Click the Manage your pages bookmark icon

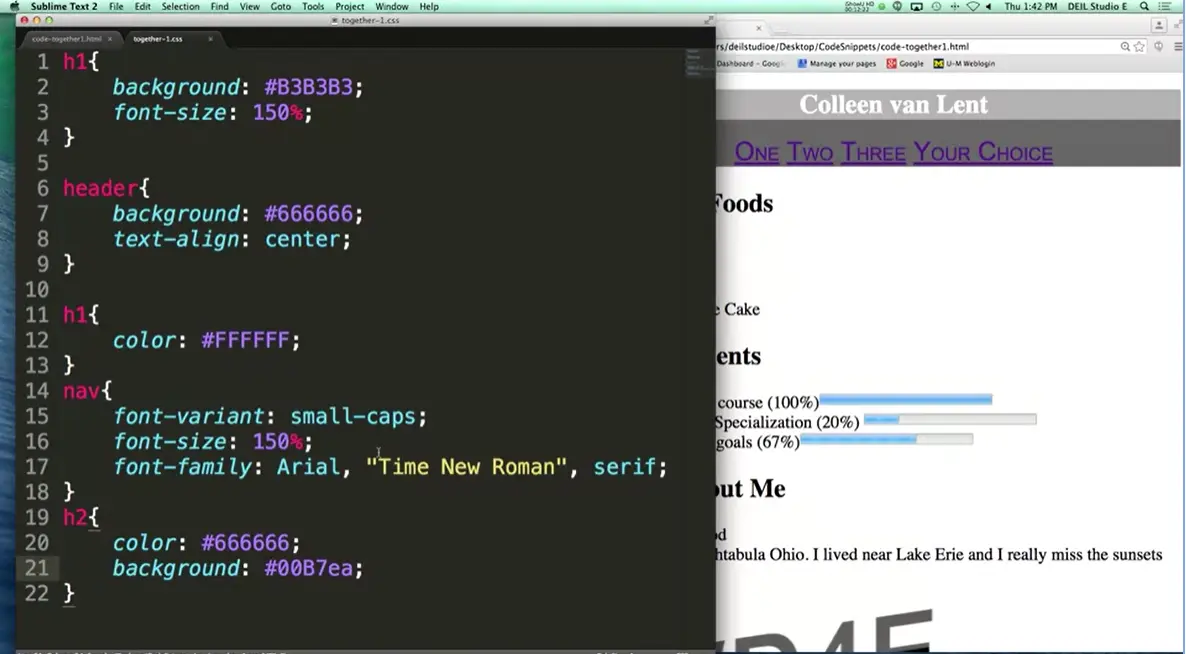[x=803, y=63]
